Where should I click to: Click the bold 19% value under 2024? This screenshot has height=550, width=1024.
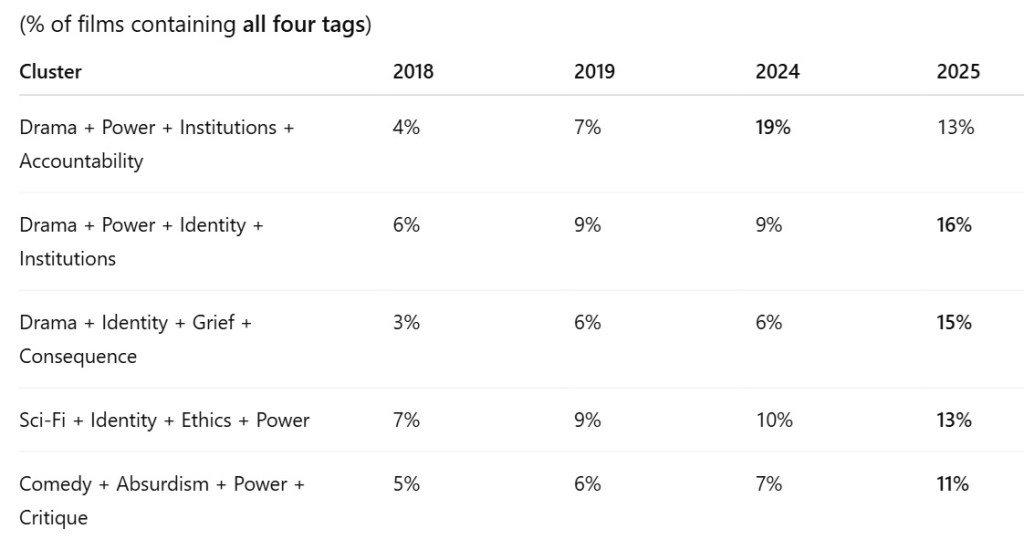click(773, 127)
